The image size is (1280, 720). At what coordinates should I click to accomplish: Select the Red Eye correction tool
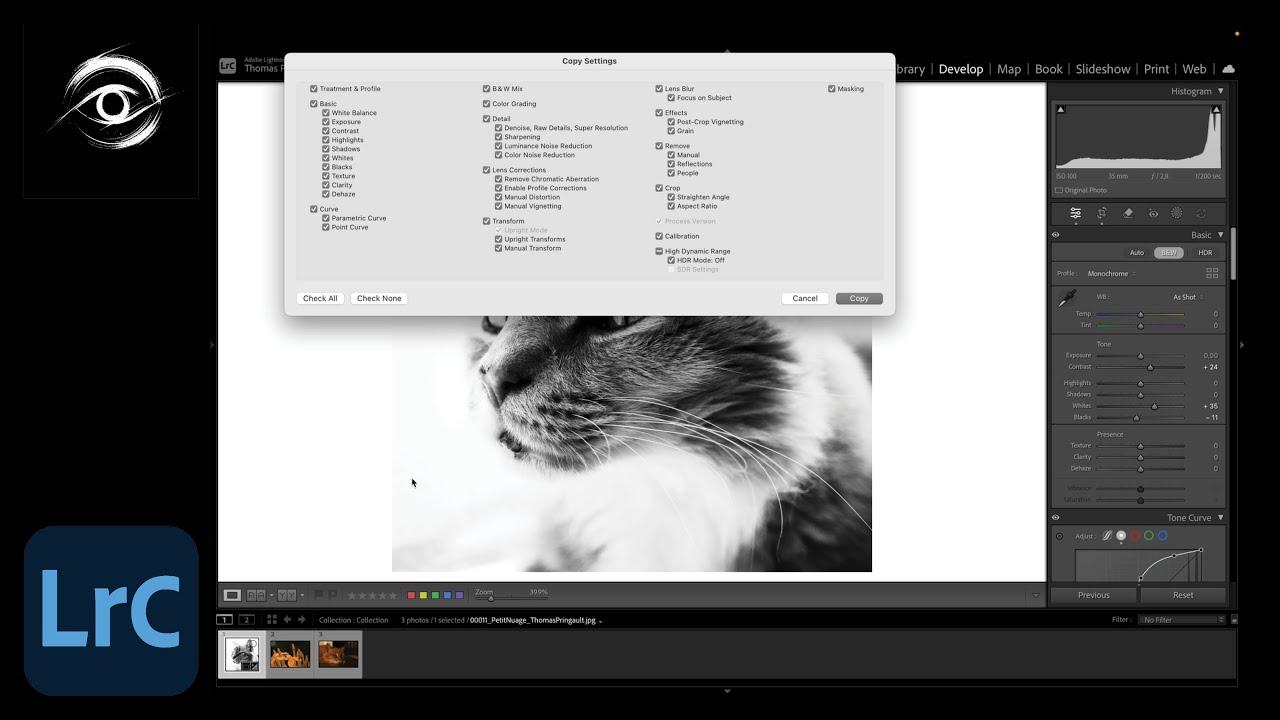coord(1153,213)
